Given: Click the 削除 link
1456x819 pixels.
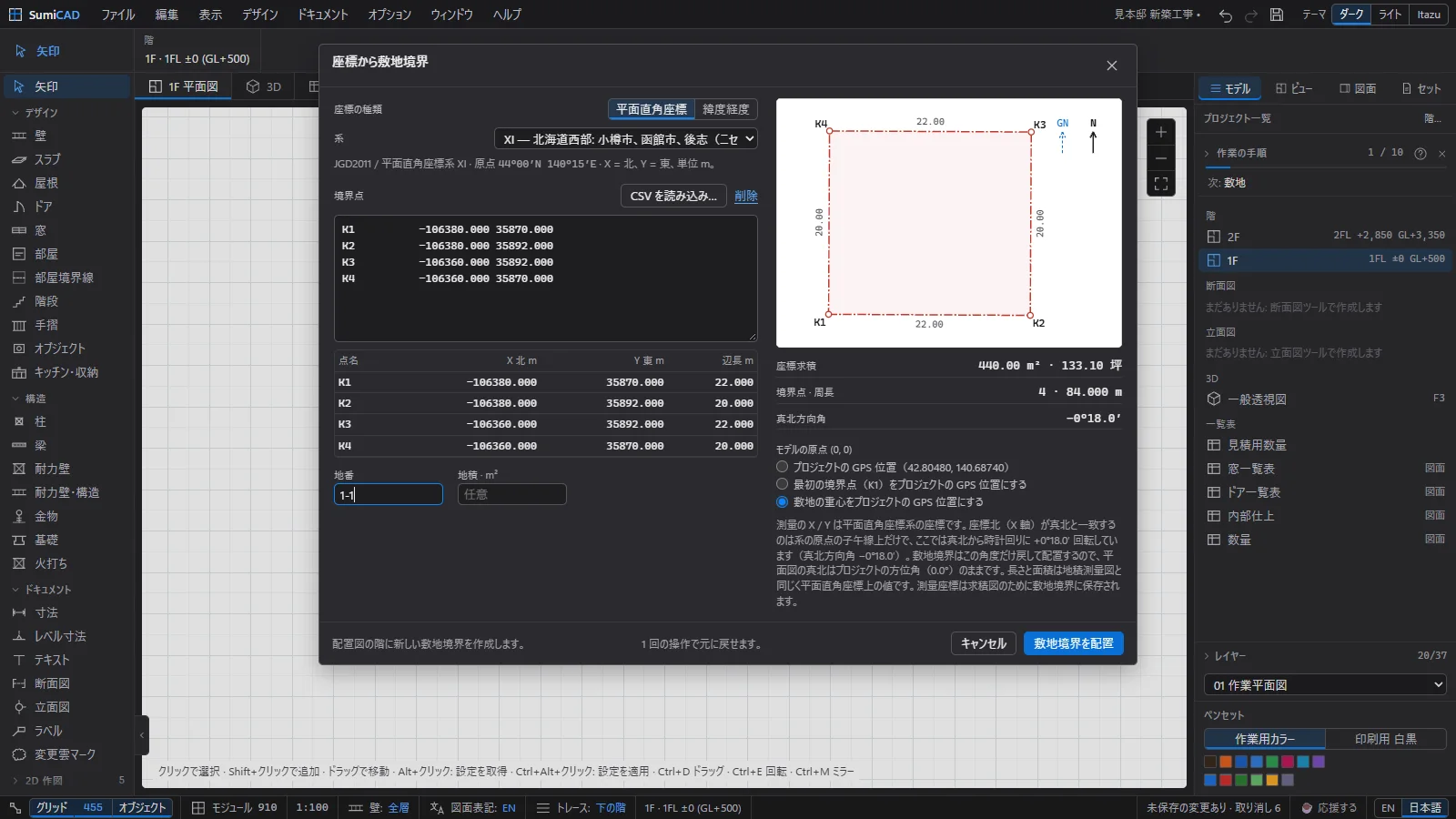Looking at the screenshot, I should pyautogui.click(x=746, y=196).
